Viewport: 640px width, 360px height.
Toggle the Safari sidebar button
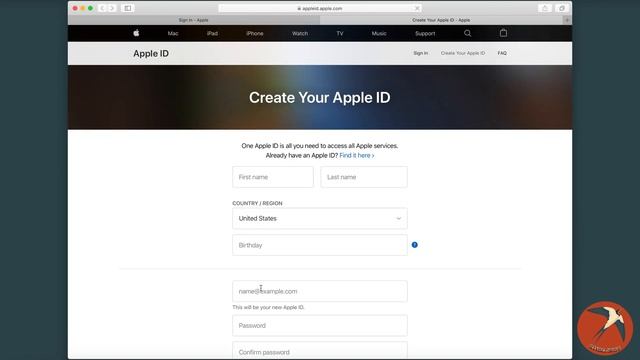[128, 8]
